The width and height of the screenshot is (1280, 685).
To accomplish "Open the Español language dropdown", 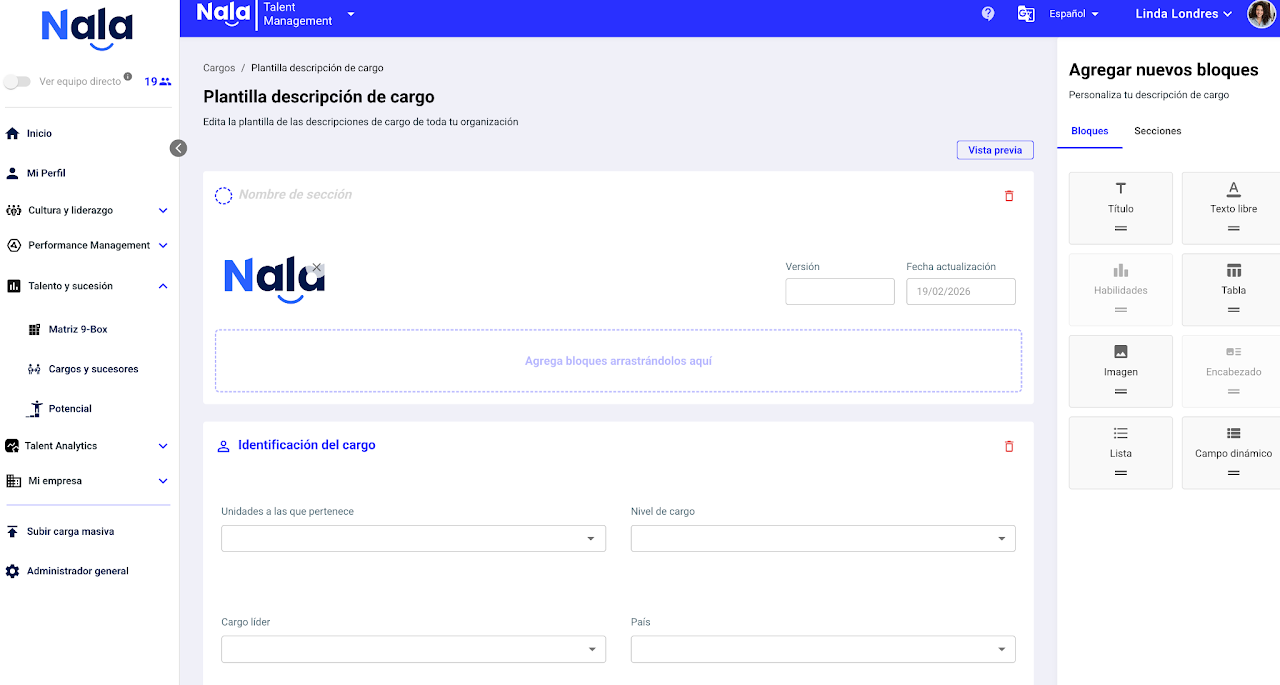I will (1073, 14).
